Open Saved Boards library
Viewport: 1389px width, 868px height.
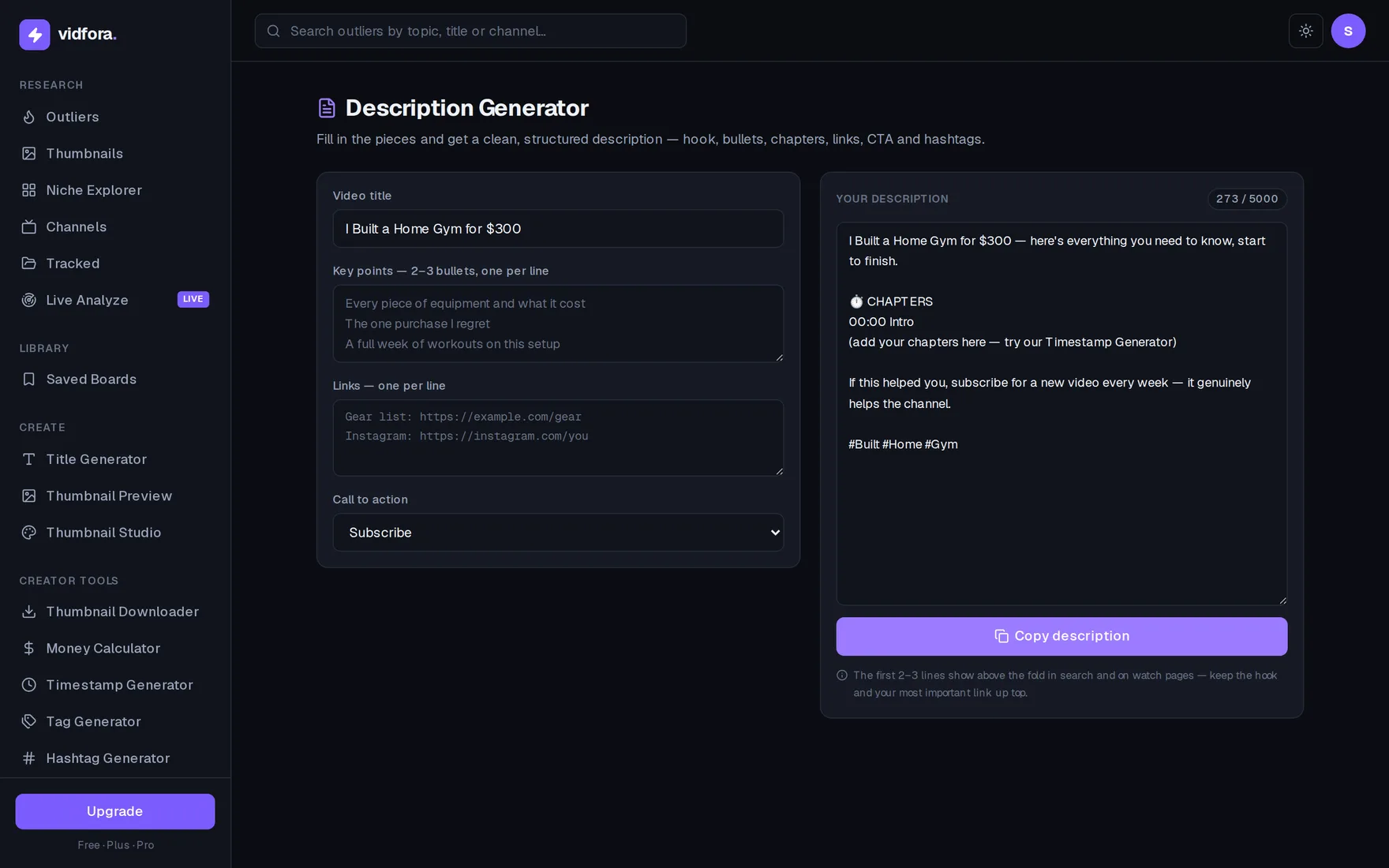coord(115,380)
